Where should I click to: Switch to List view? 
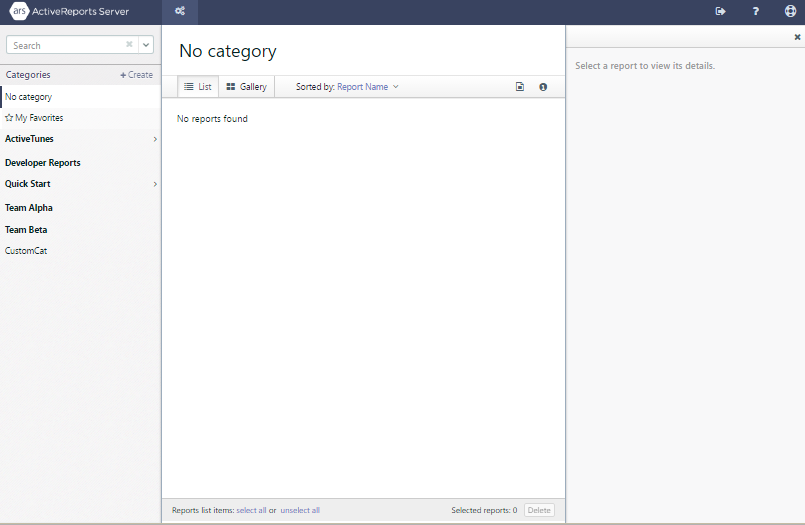click(x=198, y=87)
